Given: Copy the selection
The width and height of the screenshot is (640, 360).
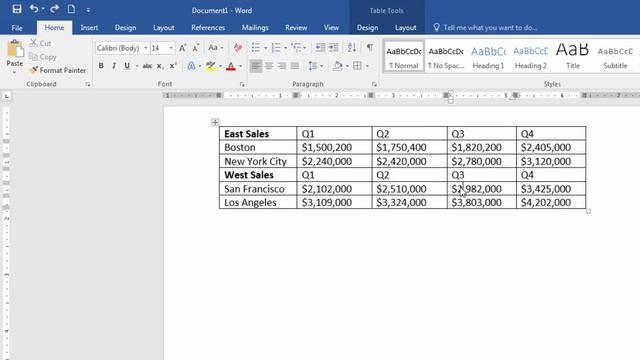Looking at the screenshot, I should click(x=42, y=57).
